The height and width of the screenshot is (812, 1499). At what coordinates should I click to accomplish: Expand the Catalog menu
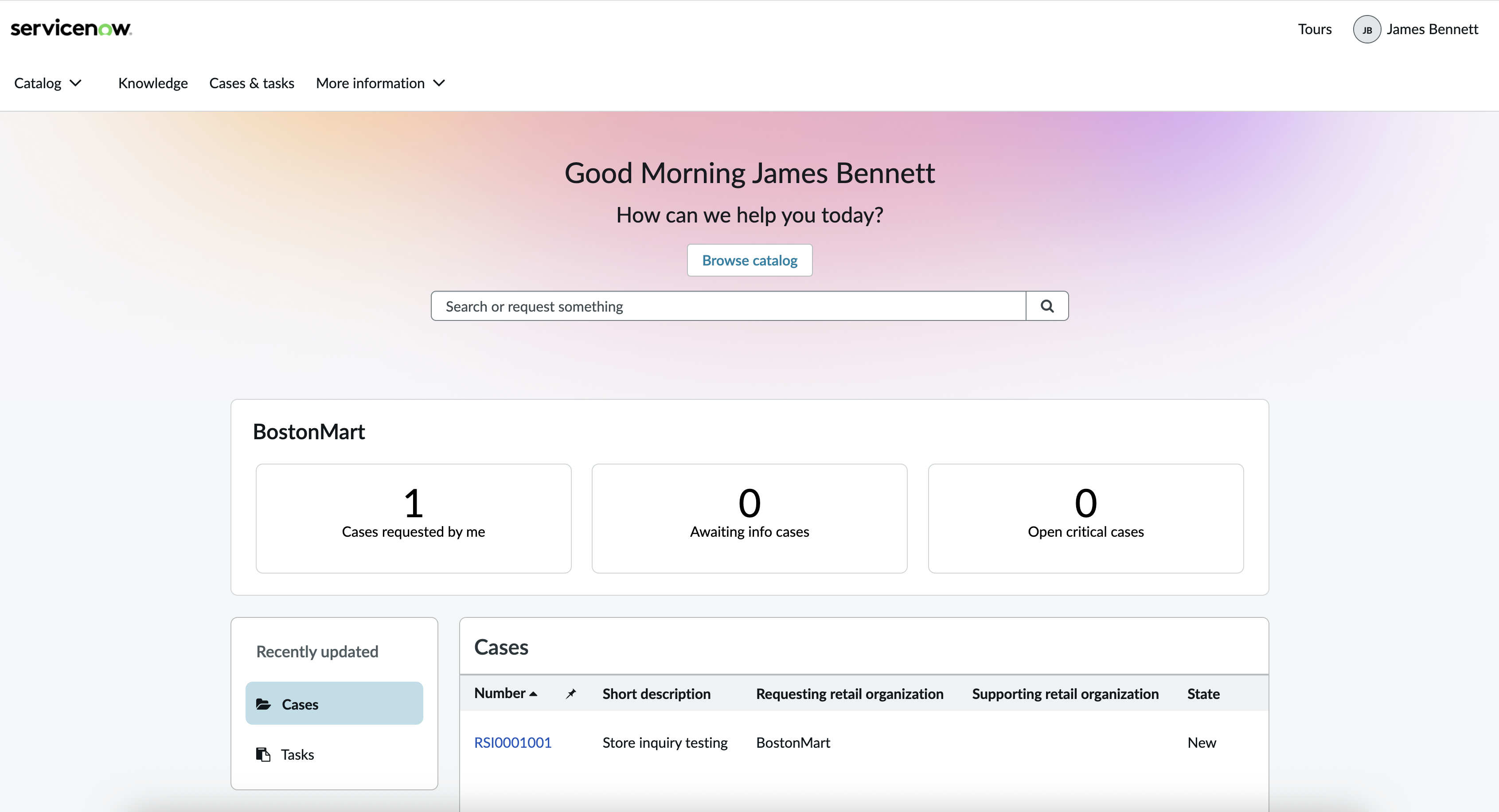pos(48,83)
